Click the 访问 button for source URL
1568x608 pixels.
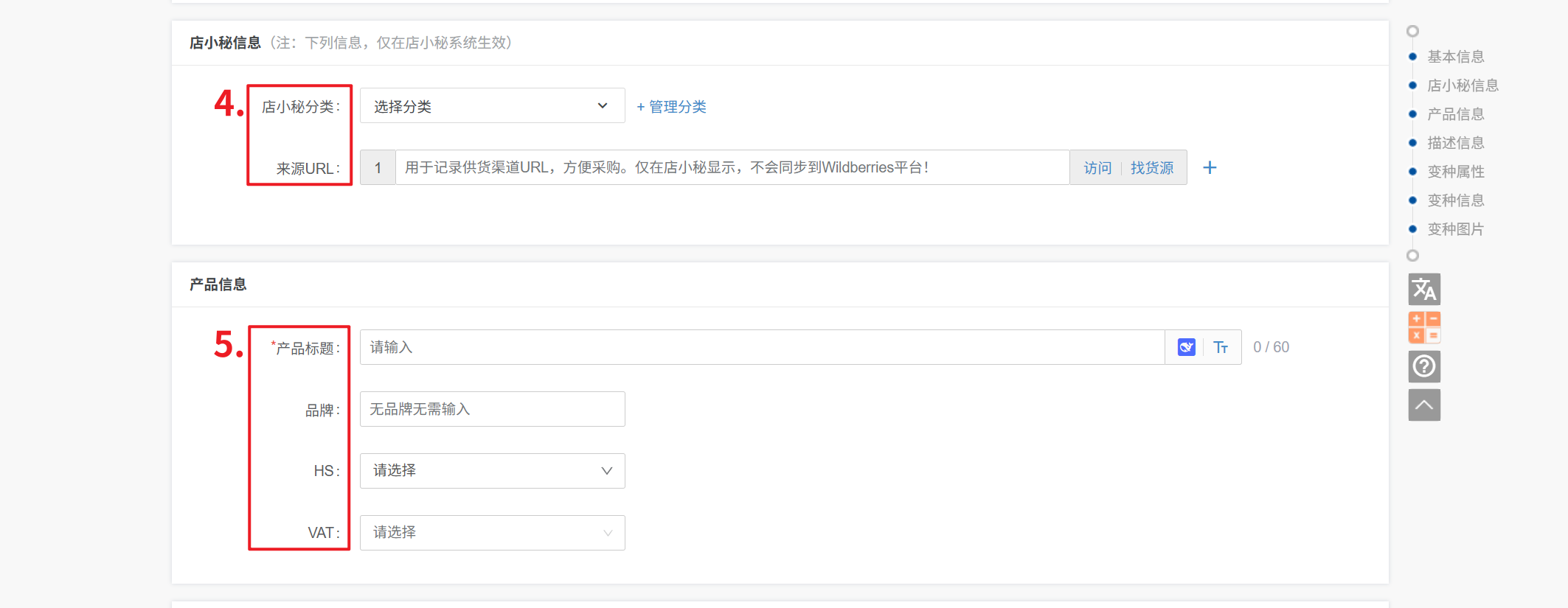pos(1097,168)
